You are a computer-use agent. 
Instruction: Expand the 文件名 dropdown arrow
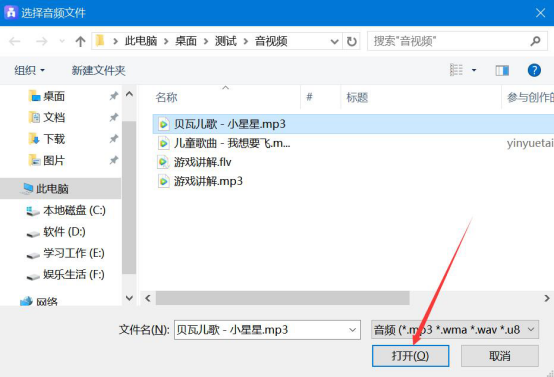point(352,330)
